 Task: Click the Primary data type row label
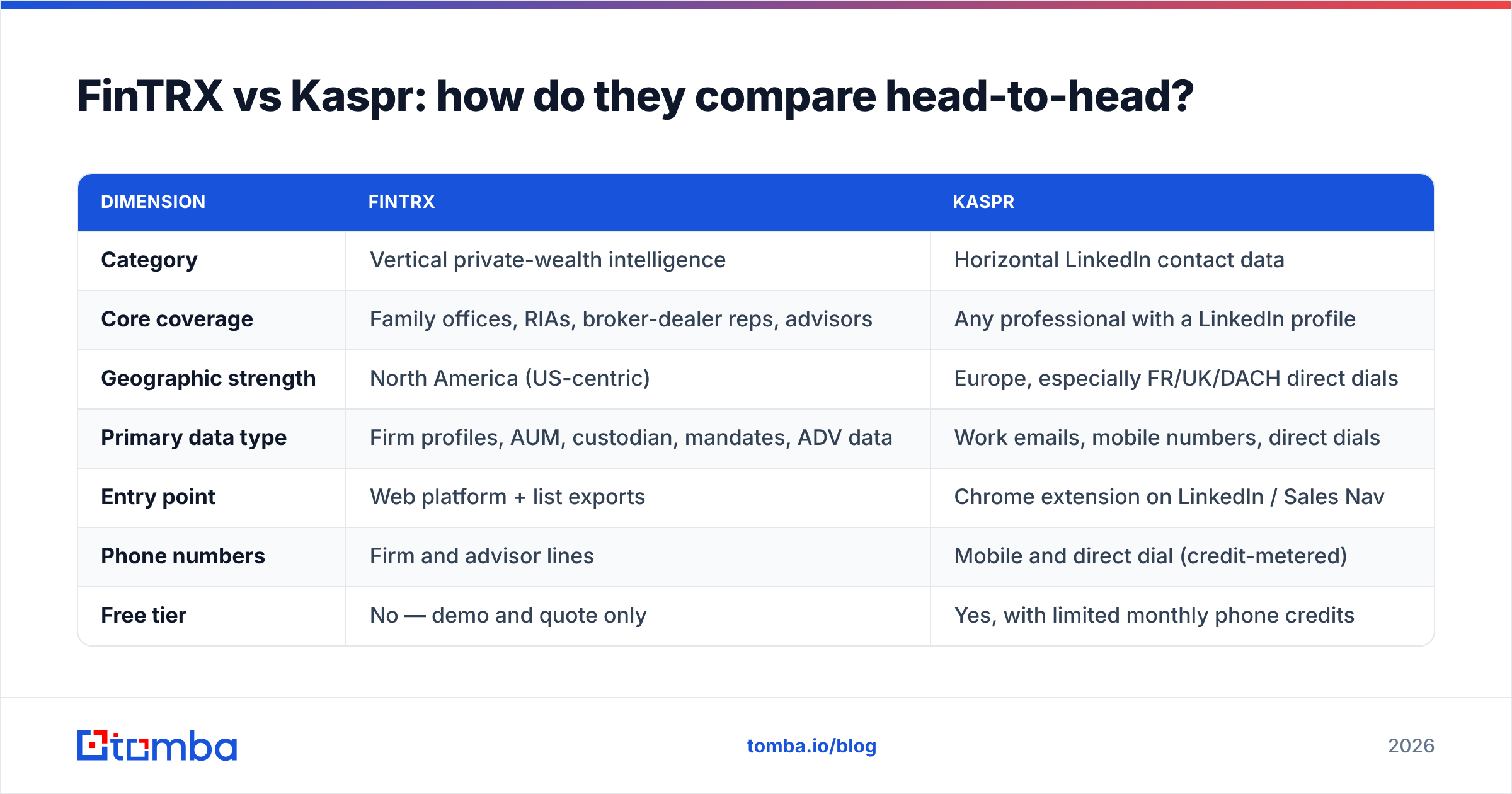pyautogui.click(x=194, y=438)
